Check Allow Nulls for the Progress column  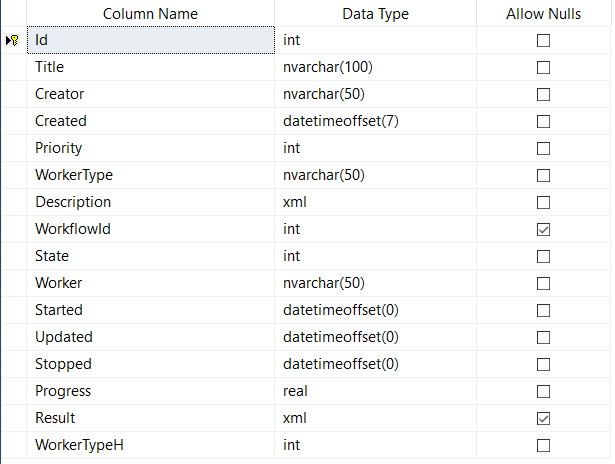[x=544, y=391]
